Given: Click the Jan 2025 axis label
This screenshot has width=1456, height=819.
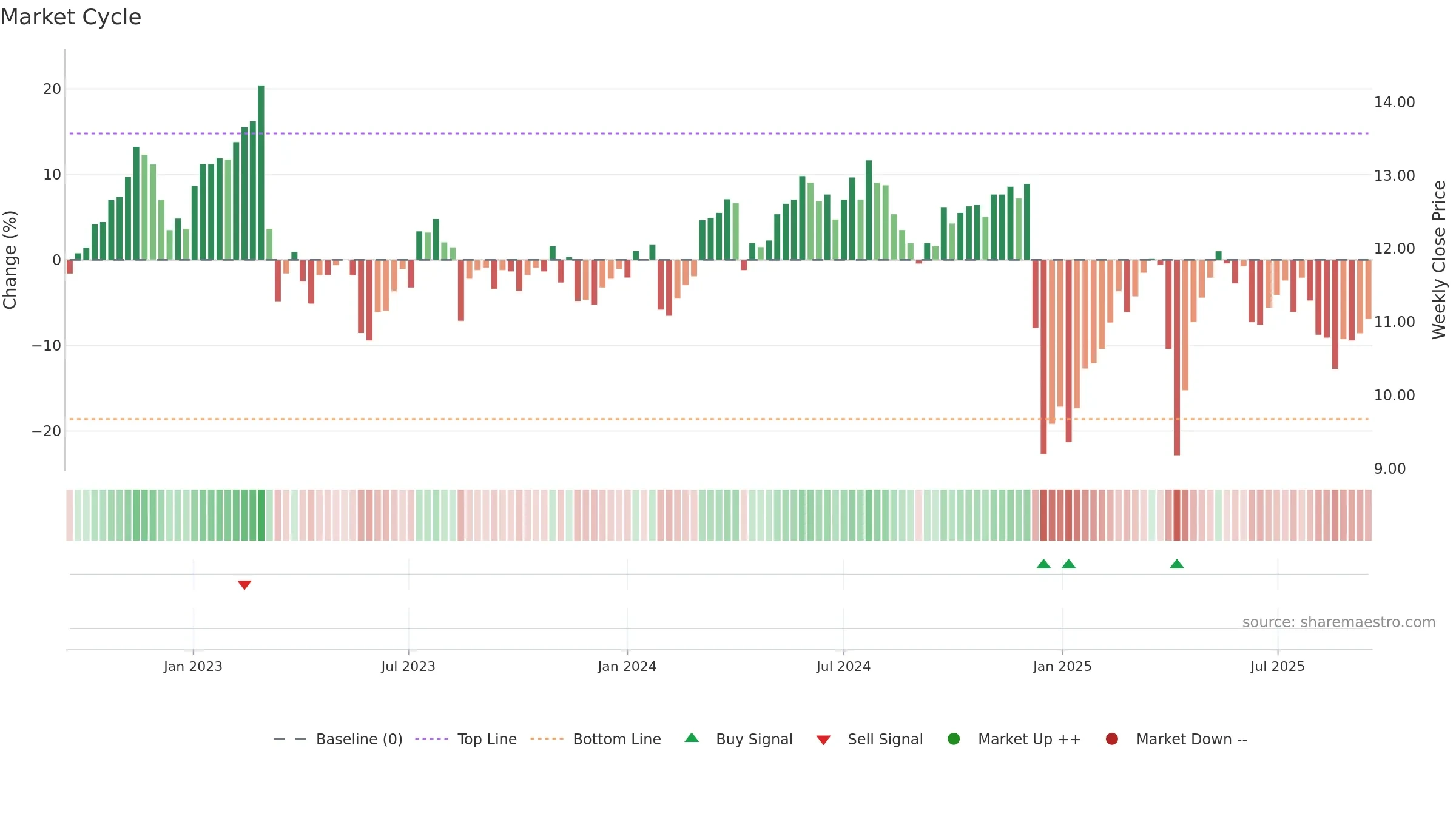Looking at the screenshot, I should [x=1062, y=666].
